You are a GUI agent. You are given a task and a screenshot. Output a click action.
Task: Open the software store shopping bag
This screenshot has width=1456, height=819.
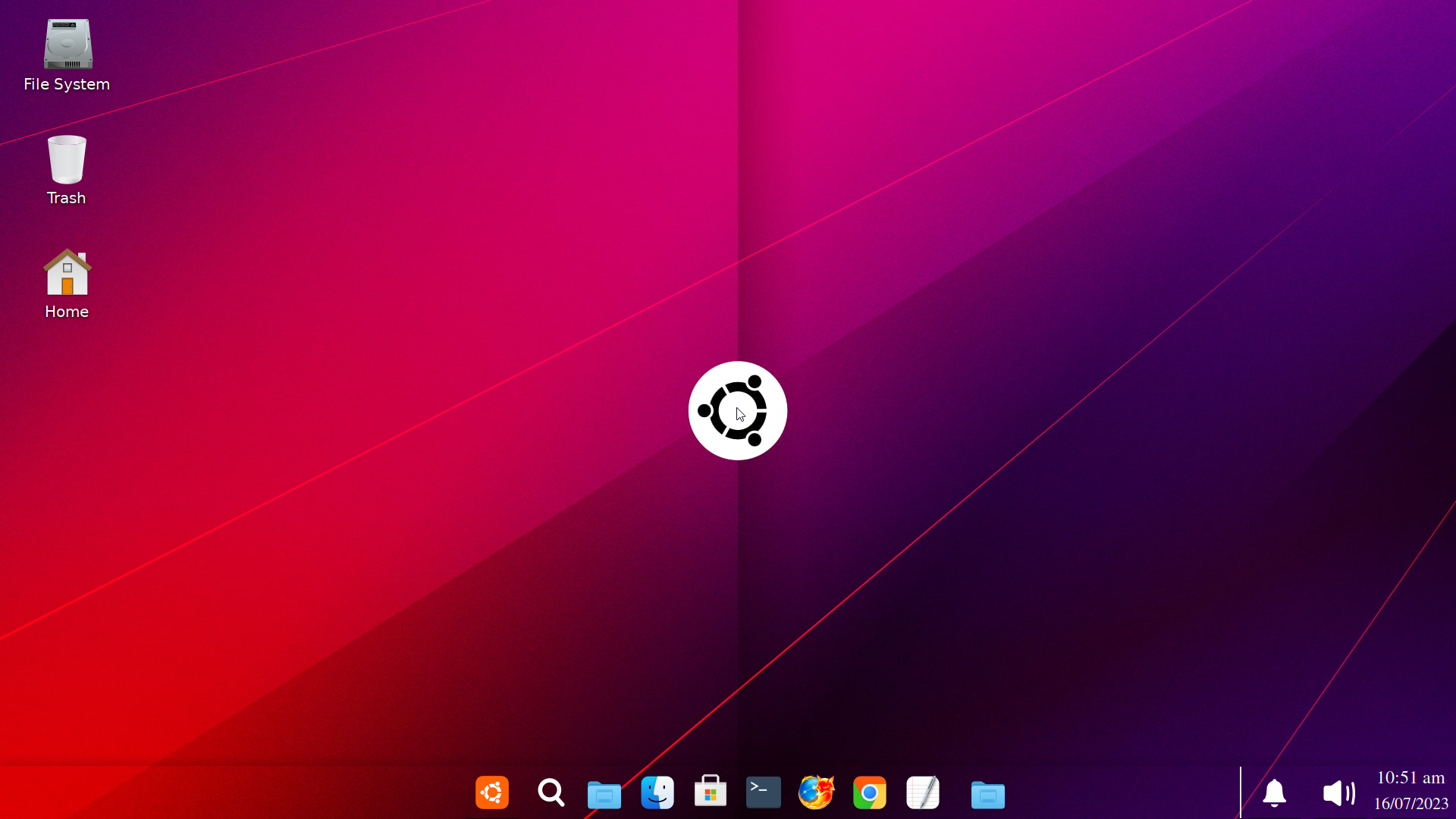pyautogui.click(x=711, y=792)
